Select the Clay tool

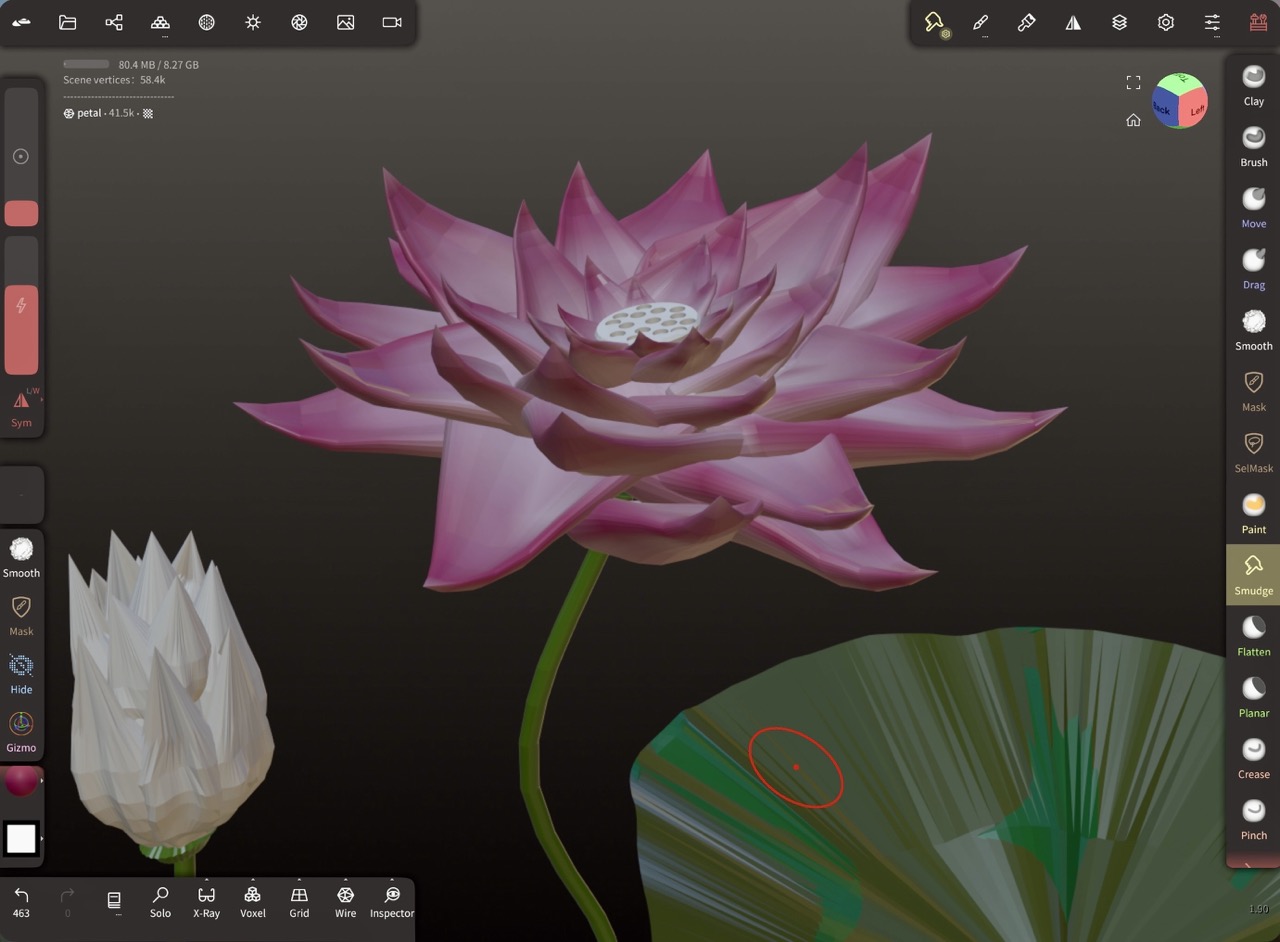click(1254, 85)
